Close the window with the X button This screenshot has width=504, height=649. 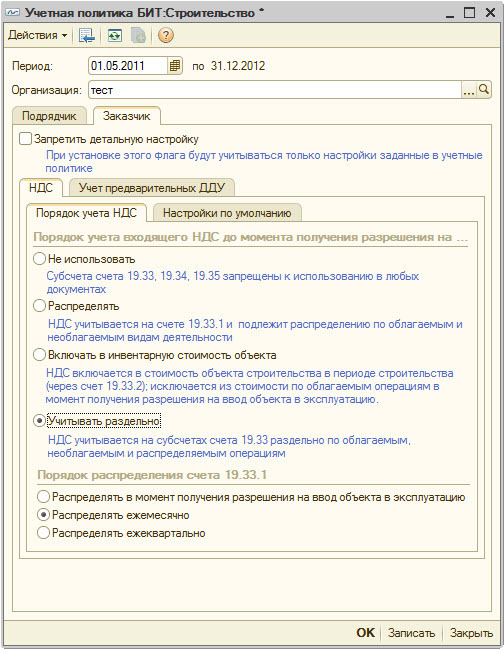[490, 13]
